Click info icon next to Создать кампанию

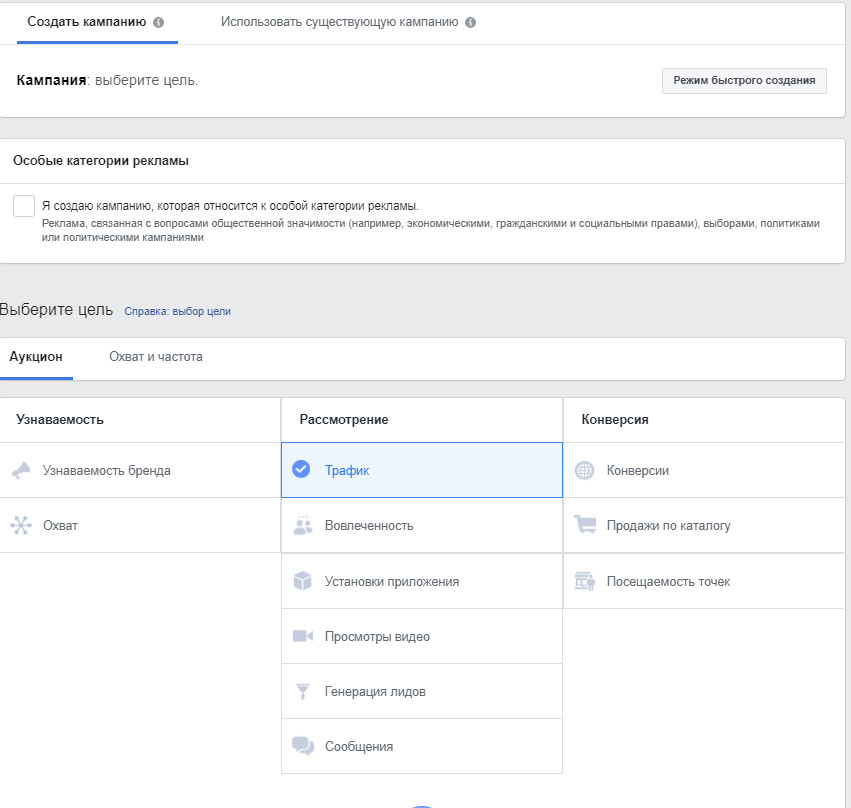pos(158,22)
